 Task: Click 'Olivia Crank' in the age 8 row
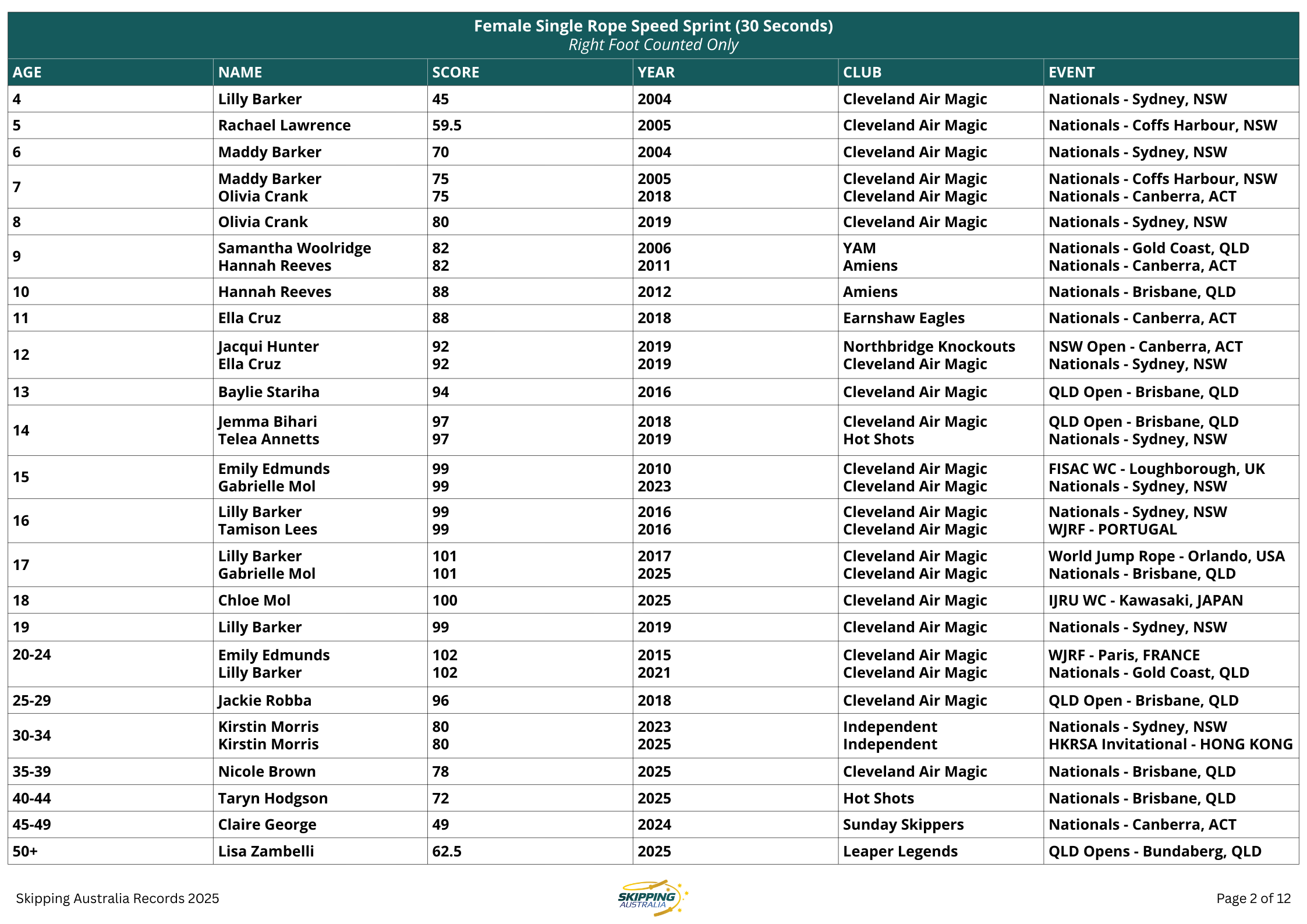263,222
